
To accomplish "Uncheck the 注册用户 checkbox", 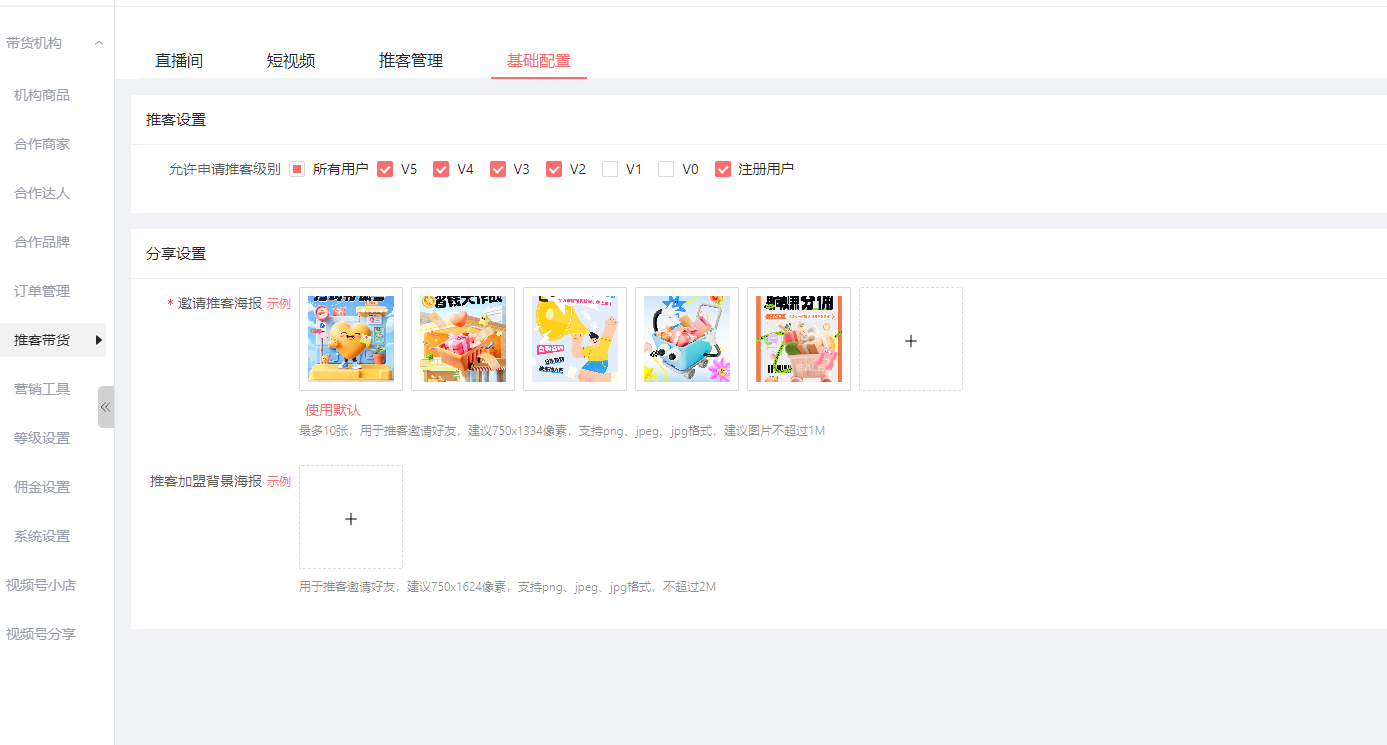I will (723, 170).
